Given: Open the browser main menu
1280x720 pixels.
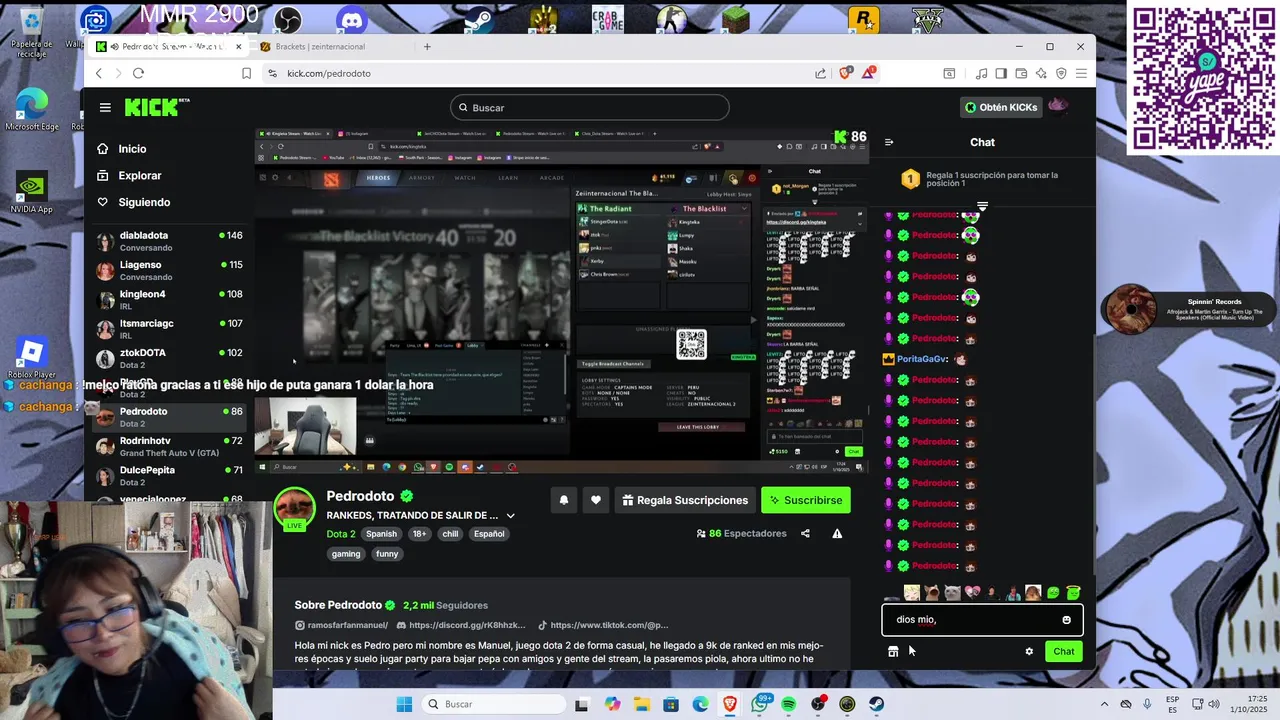Looking at the screenshot, I should pos(1081,73).
